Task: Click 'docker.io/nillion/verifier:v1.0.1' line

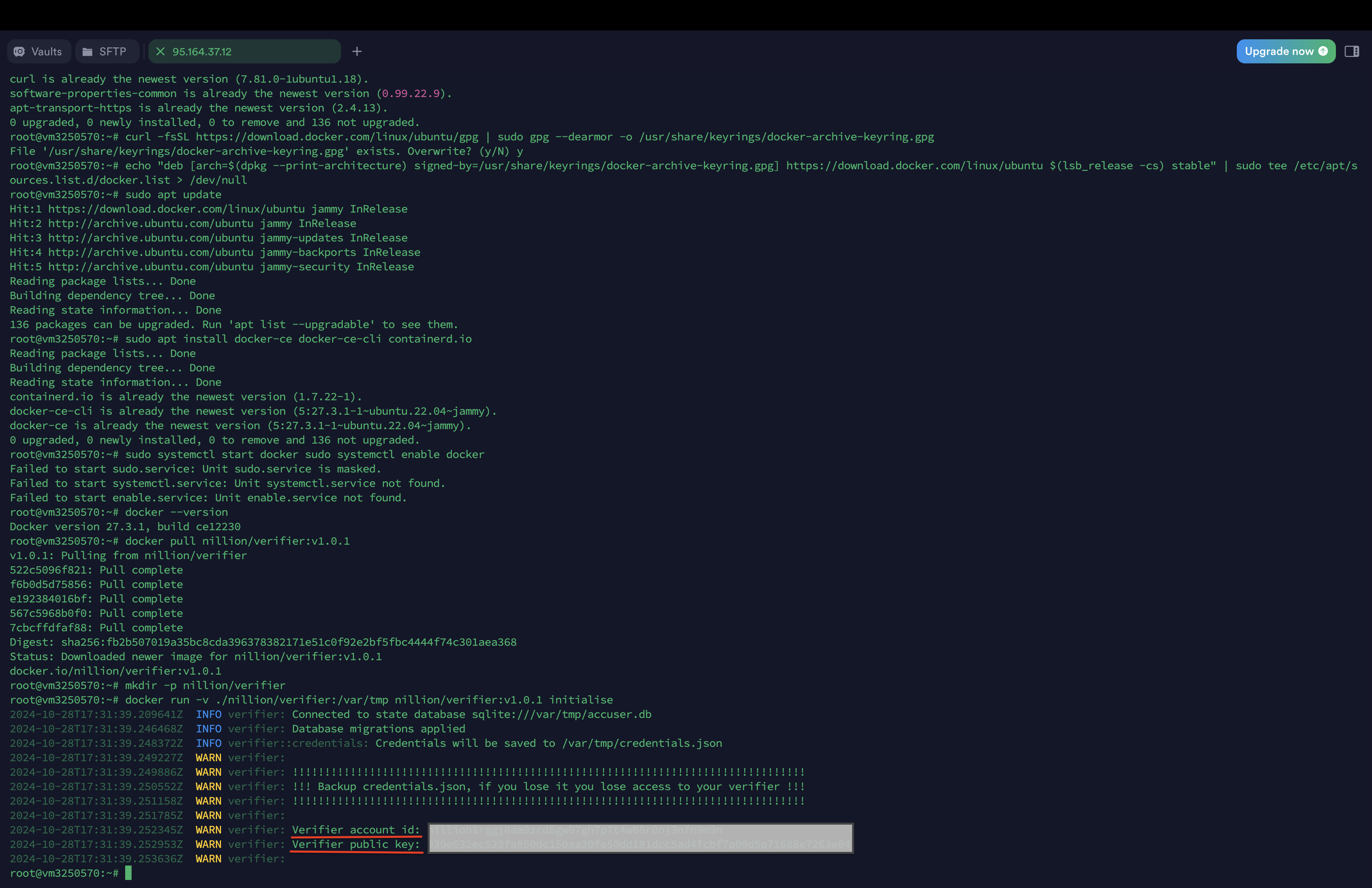Action: click(115, 671)
